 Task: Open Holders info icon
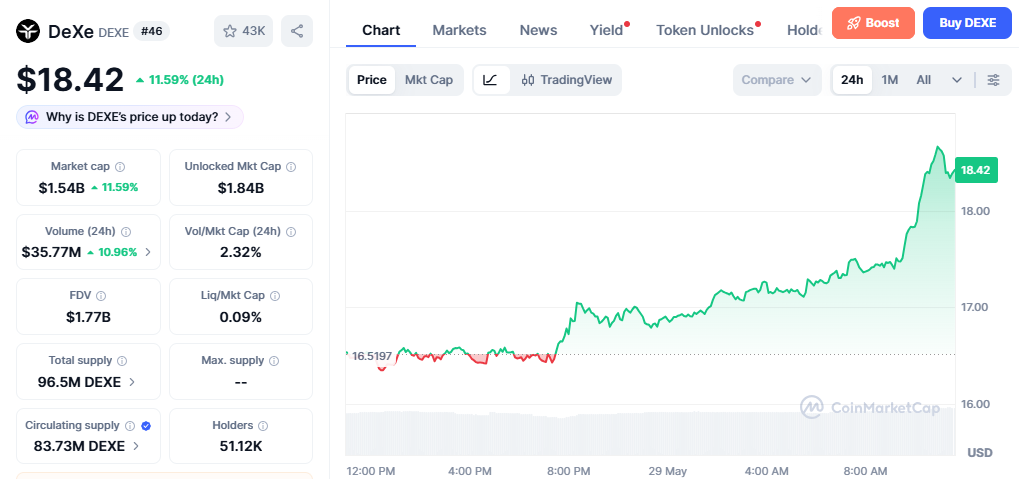pyautogui.click(x=263, y=426)
